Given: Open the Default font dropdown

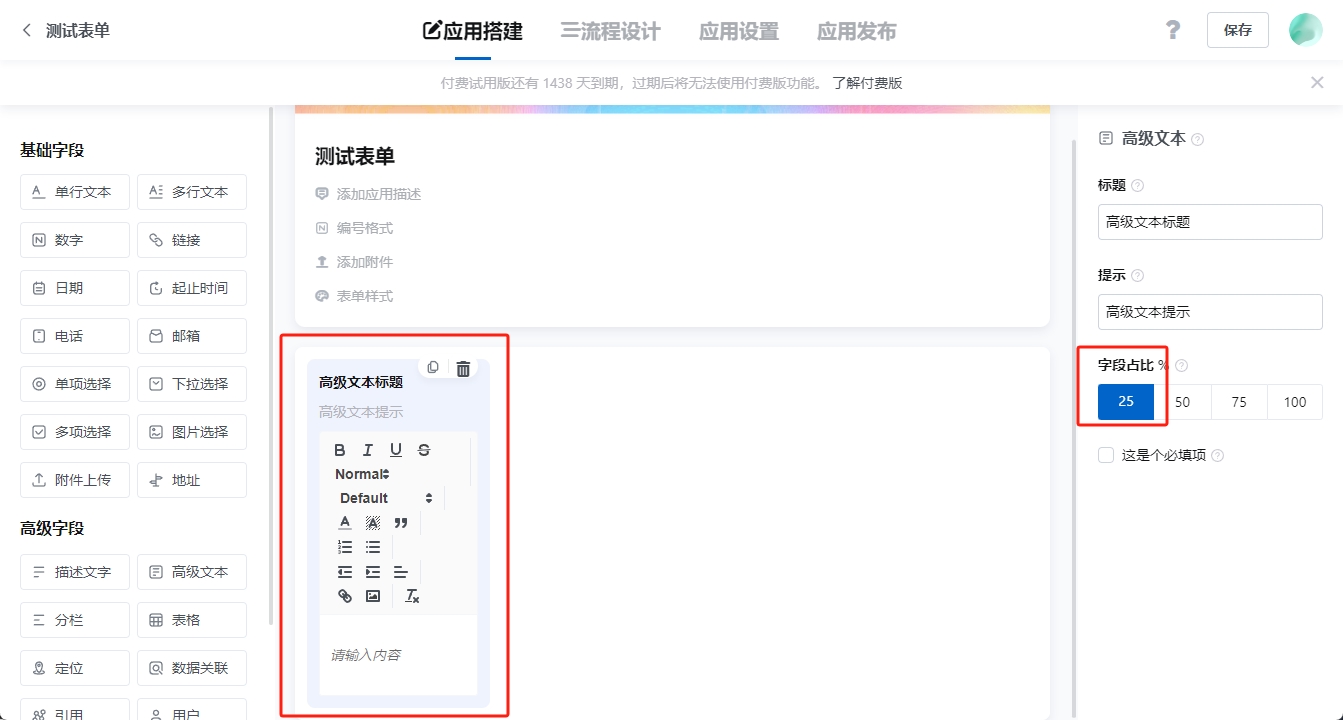Looking at the screenshot, I should 386,498.
